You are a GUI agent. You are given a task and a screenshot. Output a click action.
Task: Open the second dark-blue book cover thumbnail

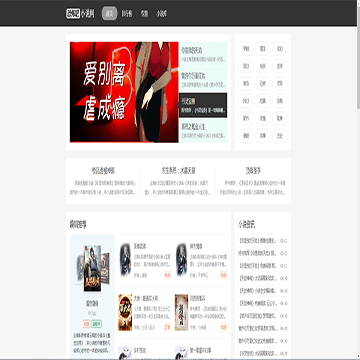tap(181, 260)
